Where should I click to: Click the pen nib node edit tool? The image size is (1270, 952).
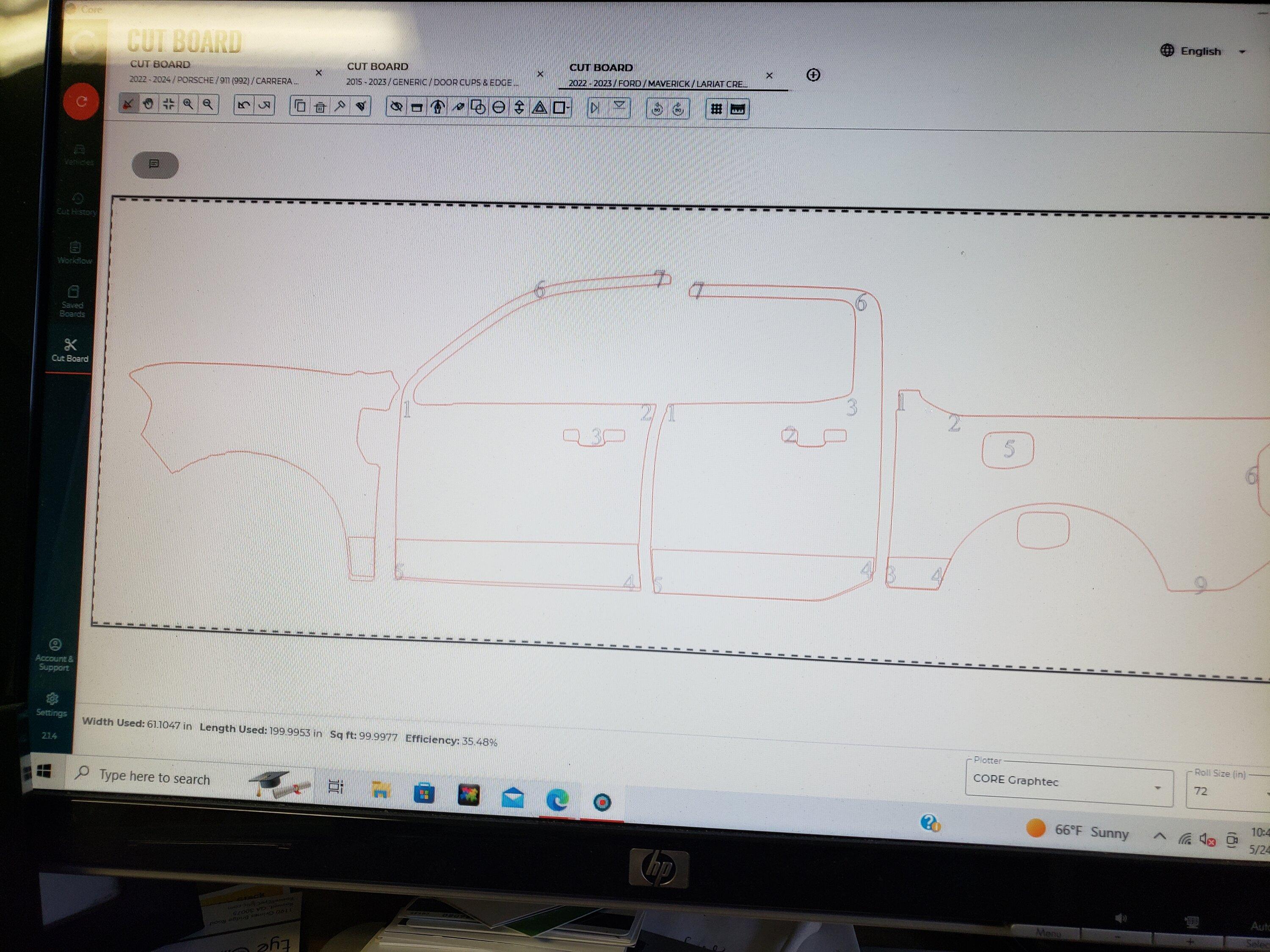click(437, 107)
